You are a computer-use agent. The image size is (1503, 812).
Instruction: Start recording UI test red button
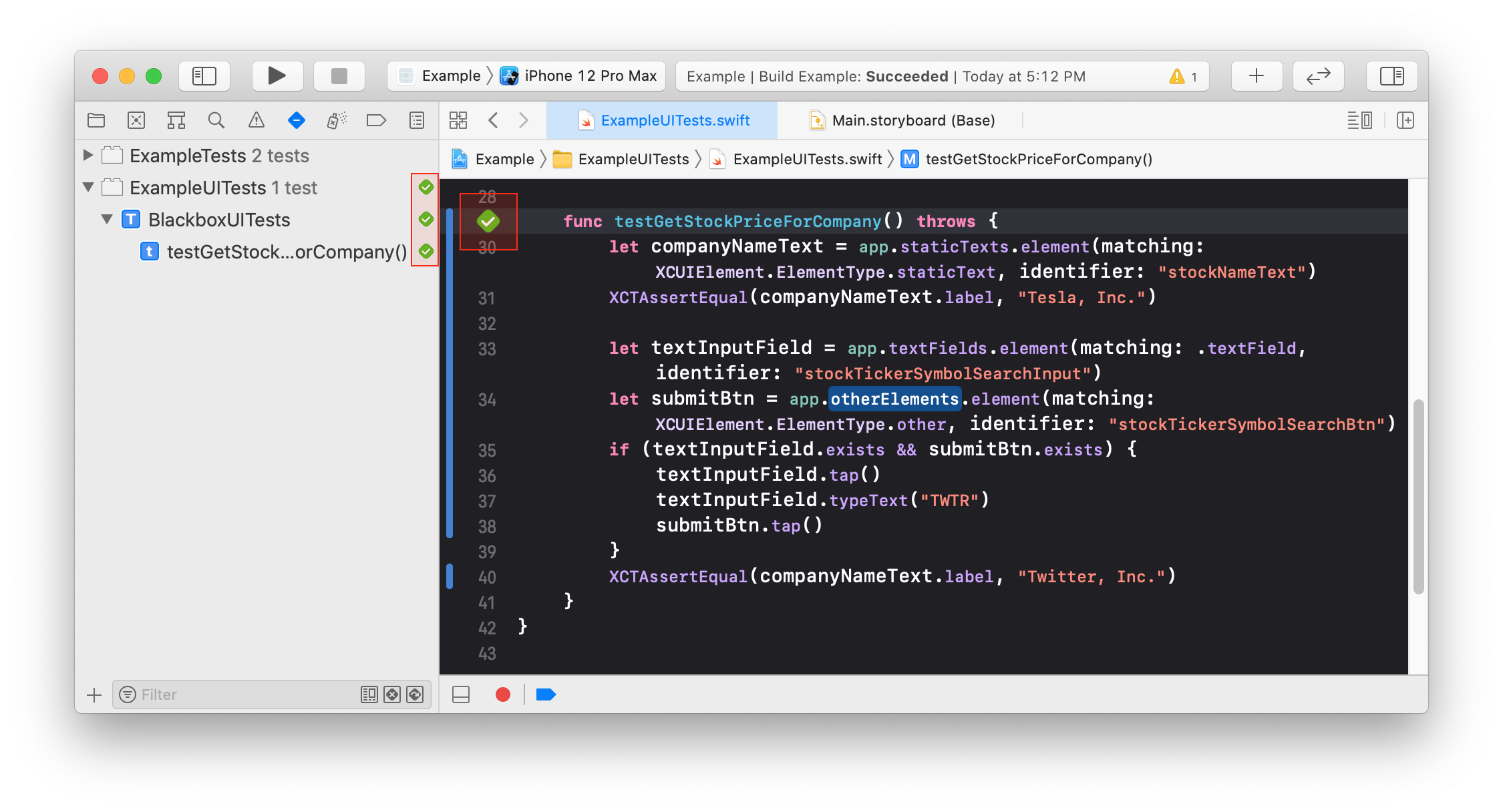click(x=503, y=695)
